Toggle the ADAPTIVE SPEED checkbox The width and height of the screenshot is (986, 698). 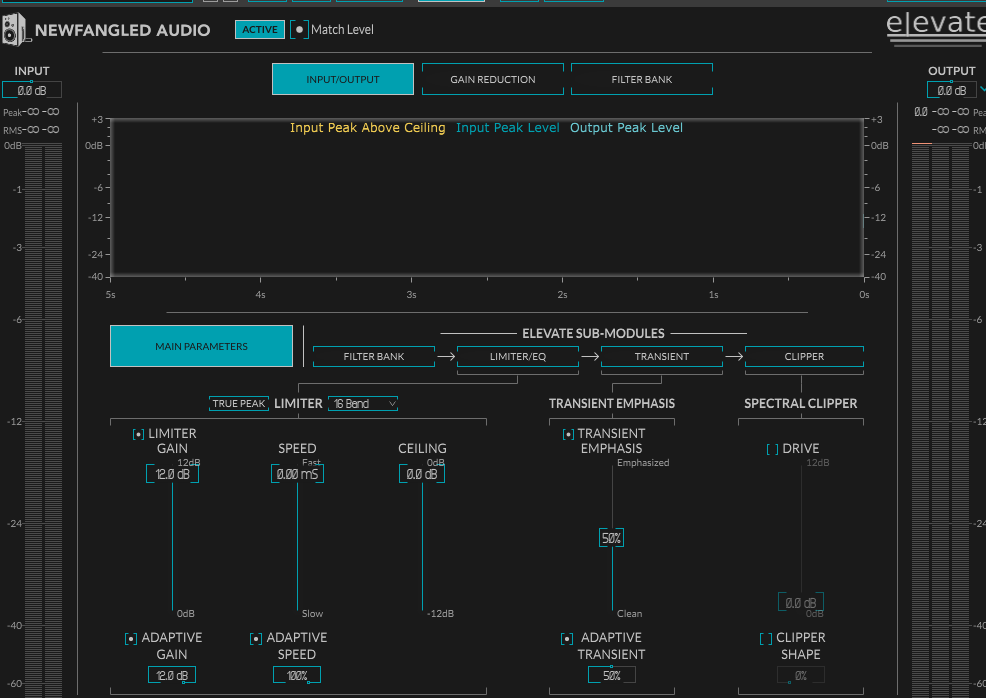click(256, 639)
